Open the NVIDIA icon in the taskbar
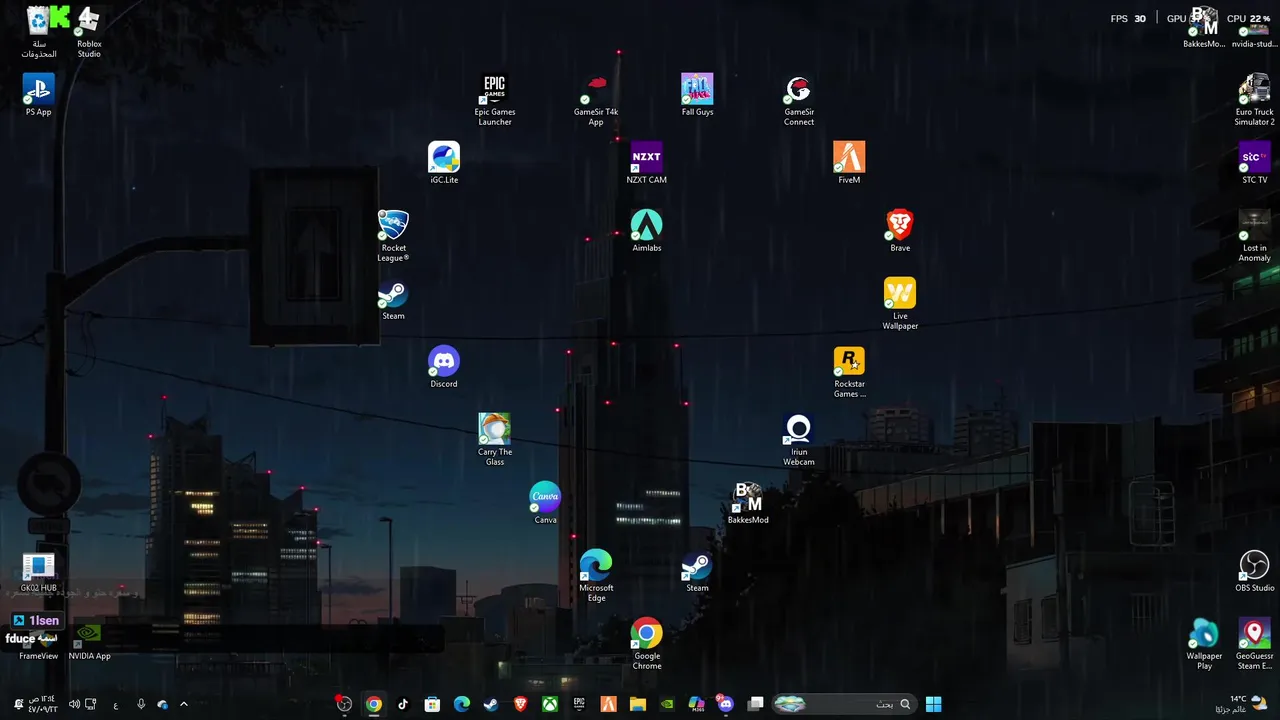 point(667,704)
